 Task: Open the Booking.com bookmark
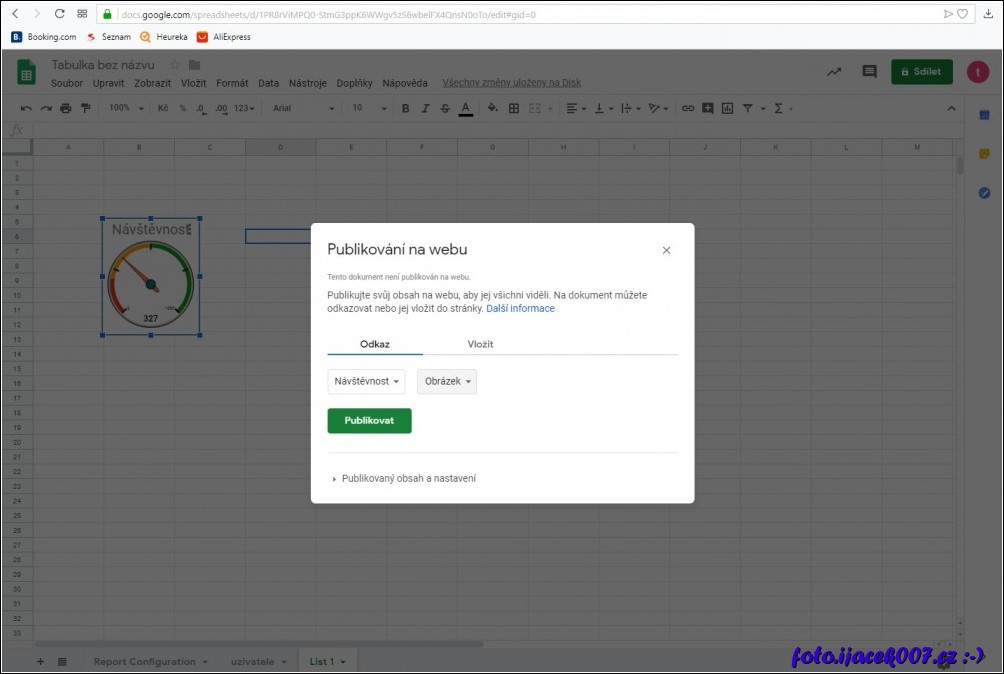(x=44, y=37)
